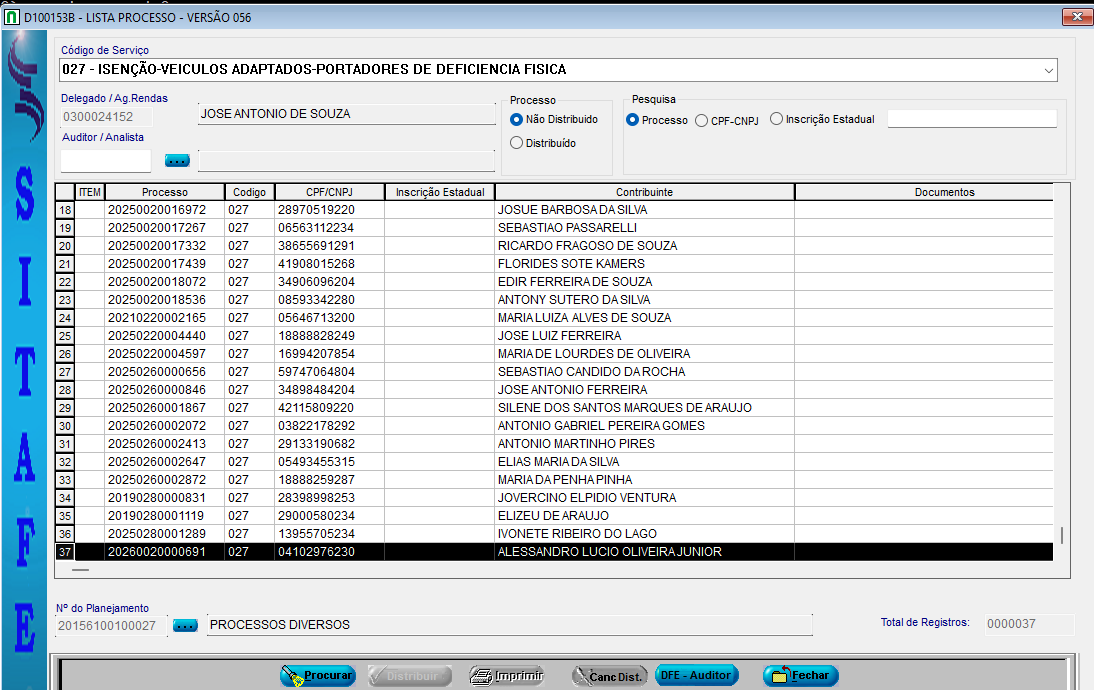Choose CPF-CNPJ search option
Viewport: 1094px width, 690px height.
point(702,120)
